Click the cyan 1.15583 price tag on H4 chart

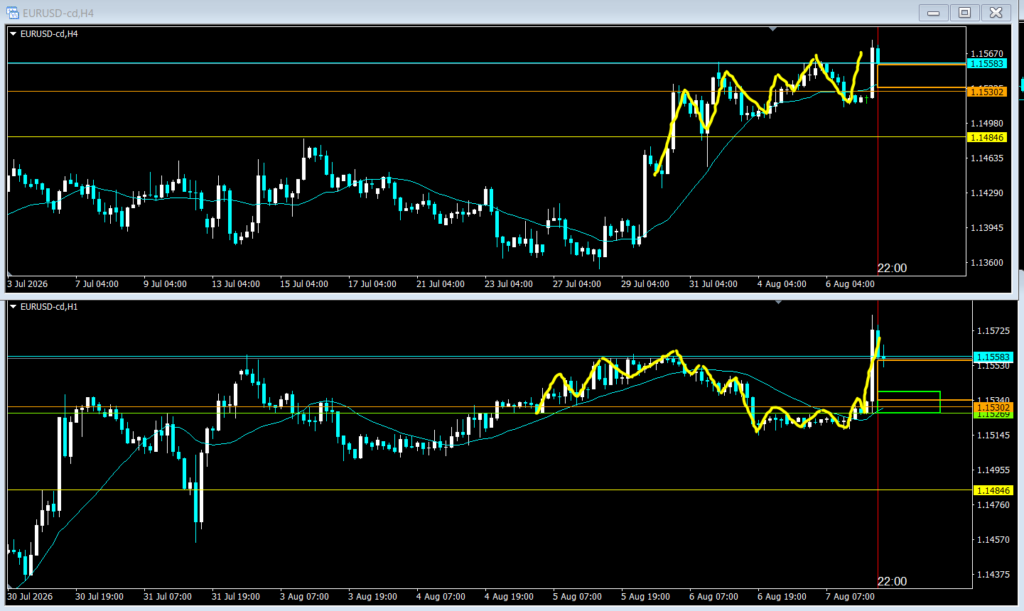coord(987,64)
